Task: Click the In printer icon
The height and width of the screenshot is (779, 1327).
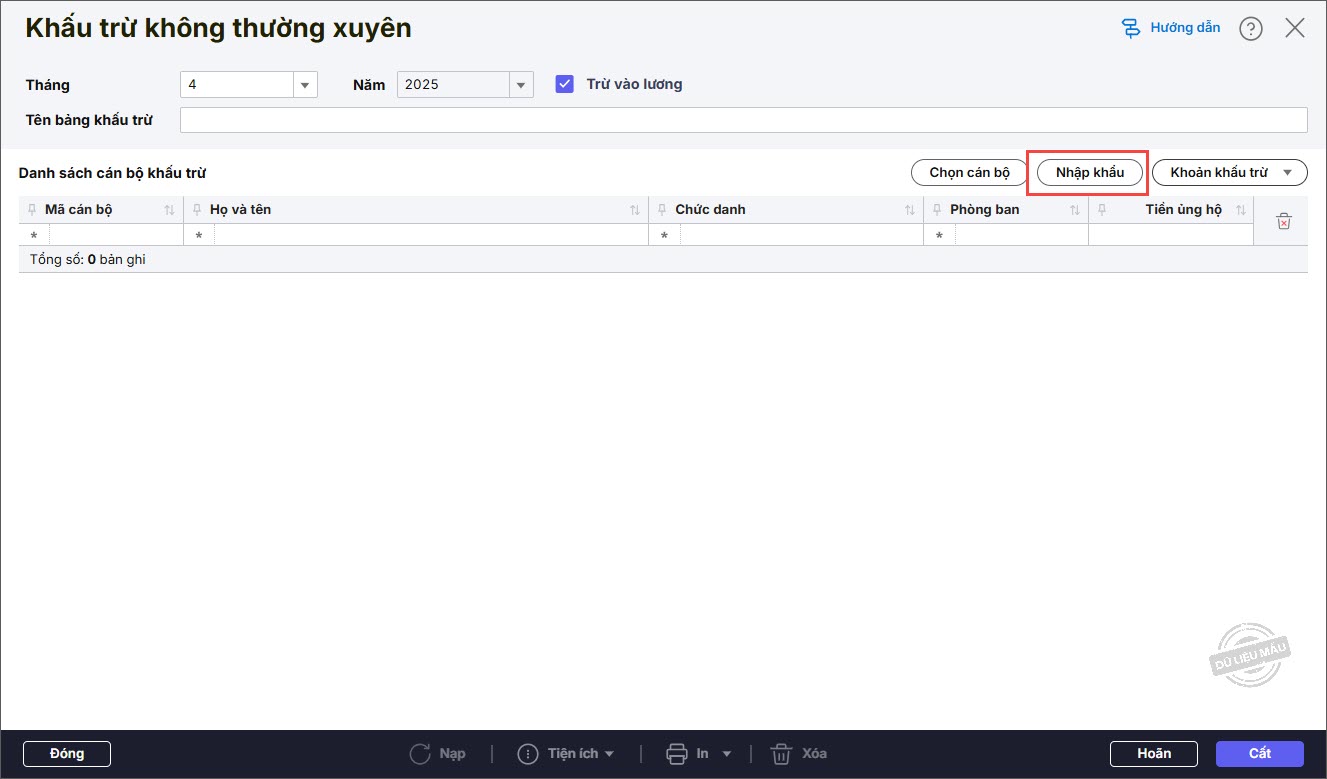Action: pos(677,753)
